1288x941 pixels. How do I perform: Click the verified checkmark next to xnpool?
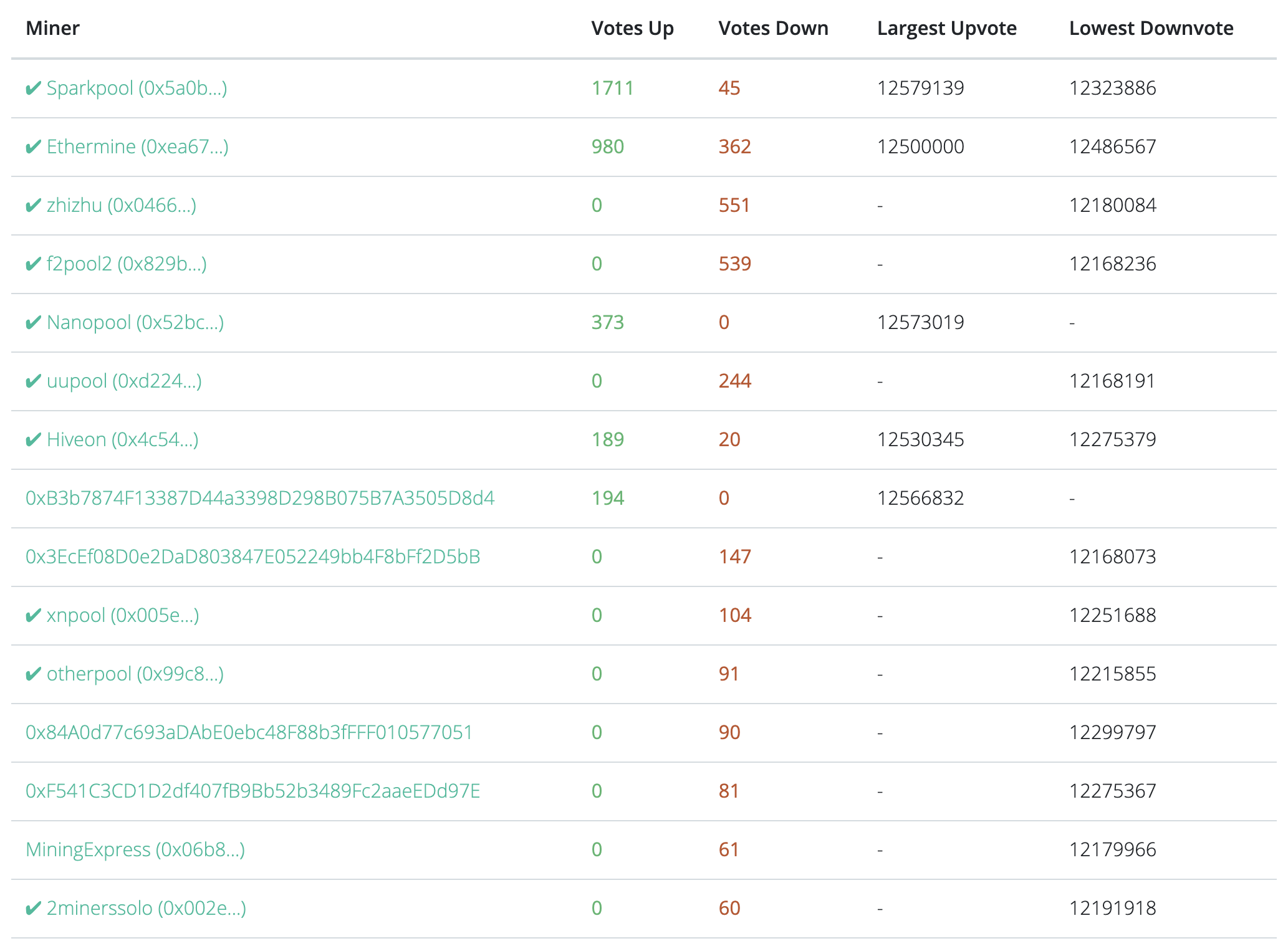[x=34, y=616]
